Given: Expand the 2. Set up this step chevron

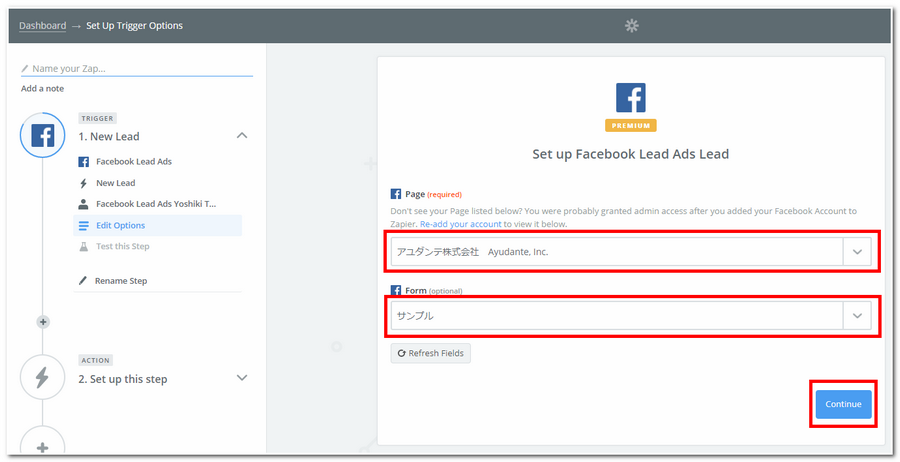Looking at the screenshot, I should (242, 378).
